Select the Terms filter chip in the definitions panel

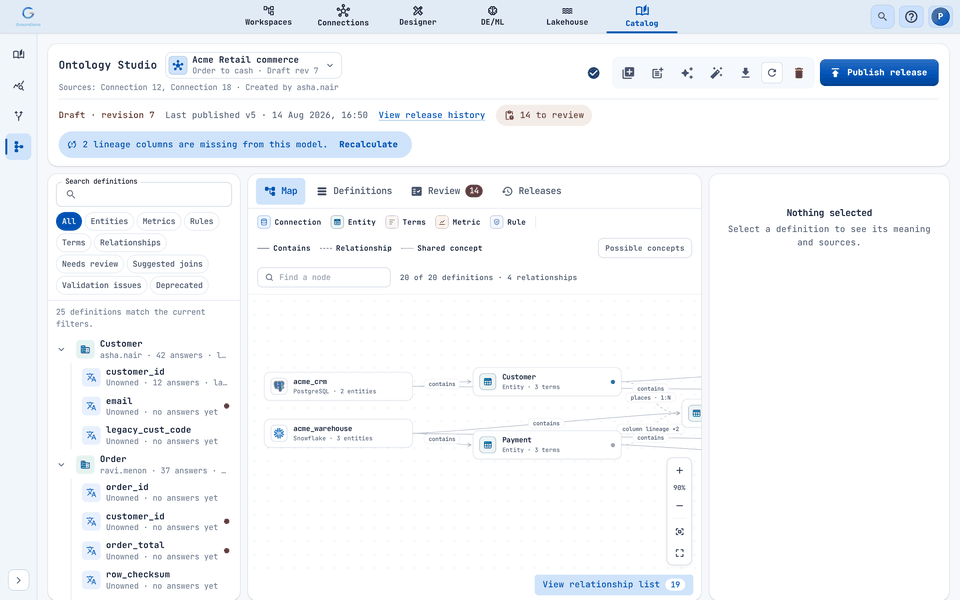pyautogui.click(x=73, y=242)
